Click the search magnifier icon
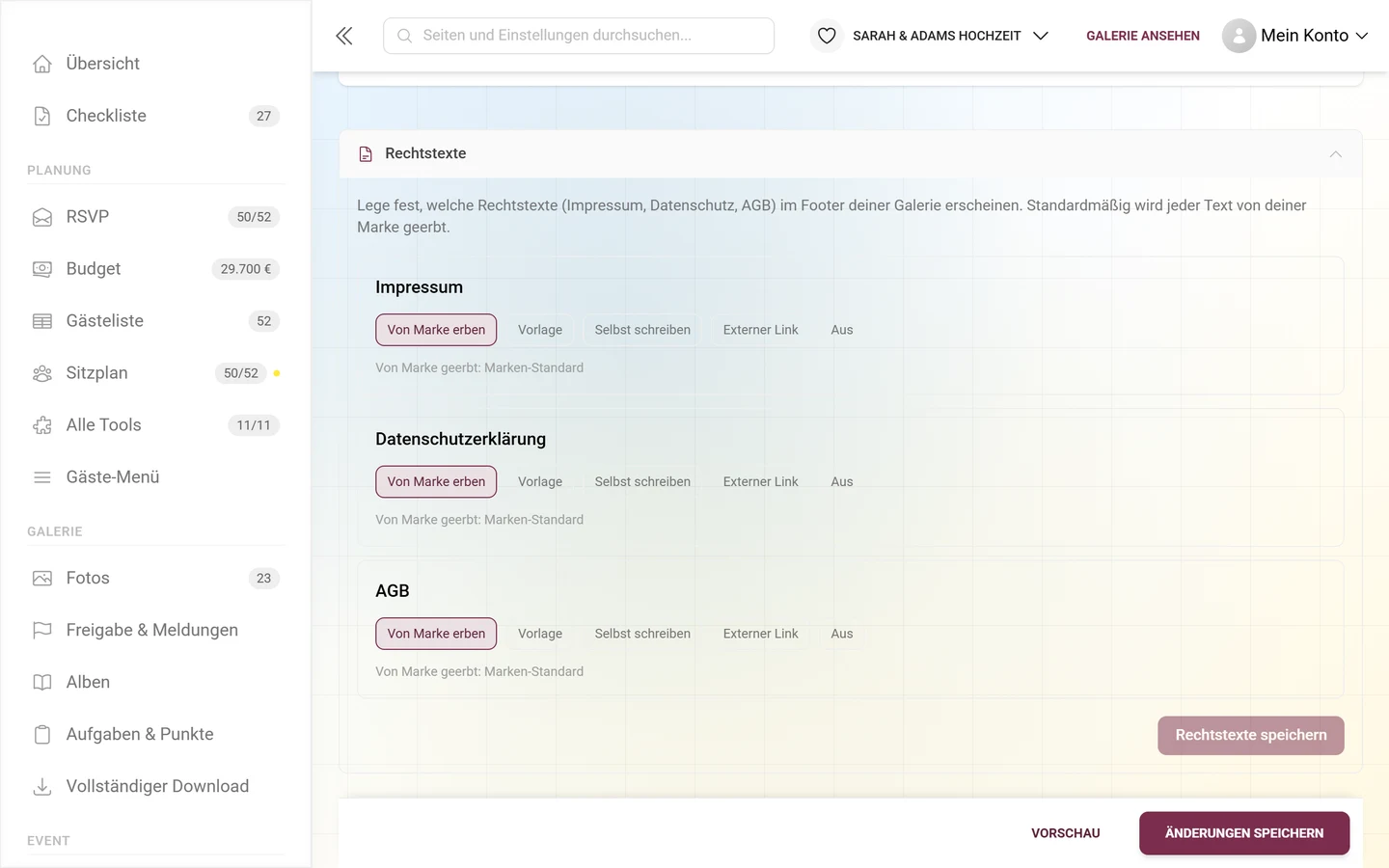1389x868 pixels. tap(405, 36)
